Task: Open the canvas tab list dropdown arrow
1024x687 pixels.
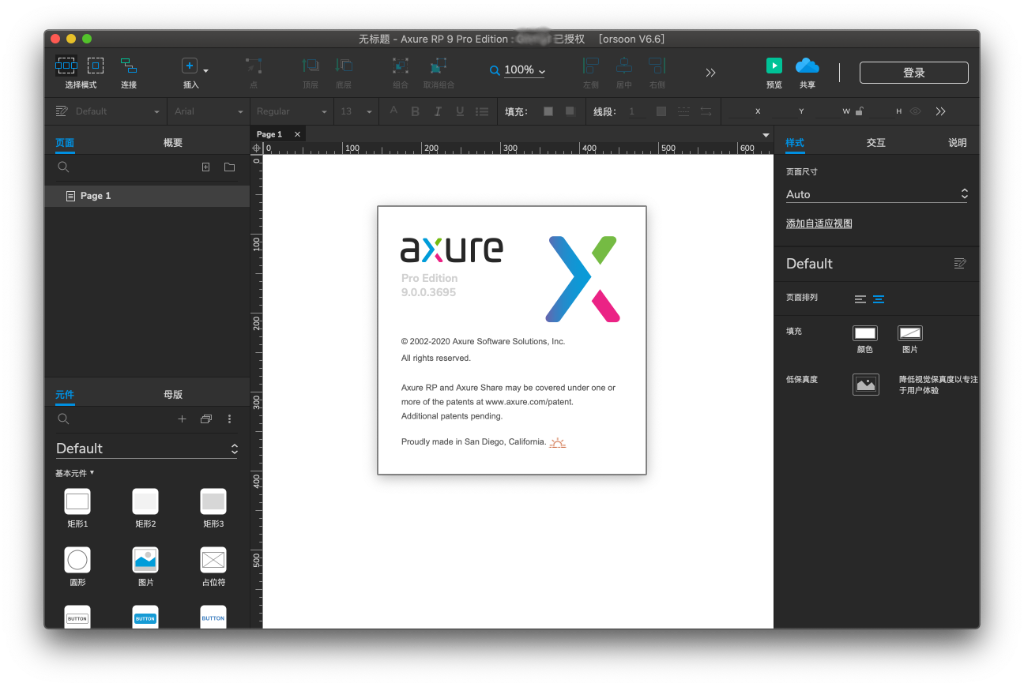Action: pyautogui.click(x=765, y=135)
